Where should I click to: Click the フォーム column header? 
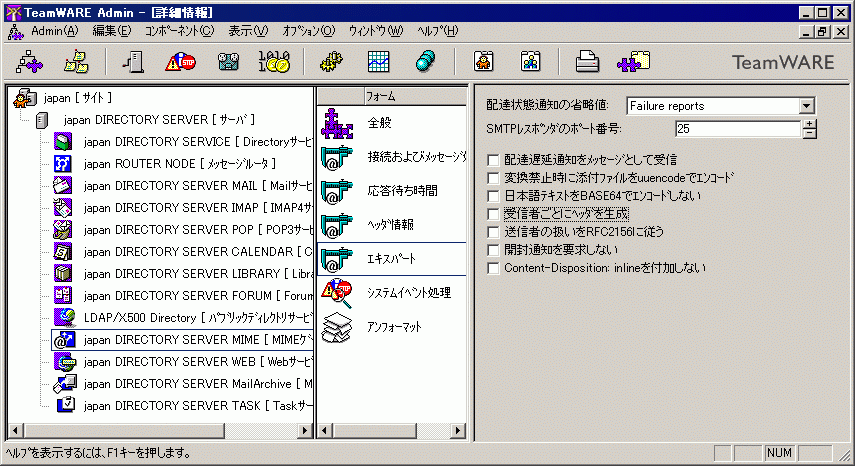coord(416,96)
